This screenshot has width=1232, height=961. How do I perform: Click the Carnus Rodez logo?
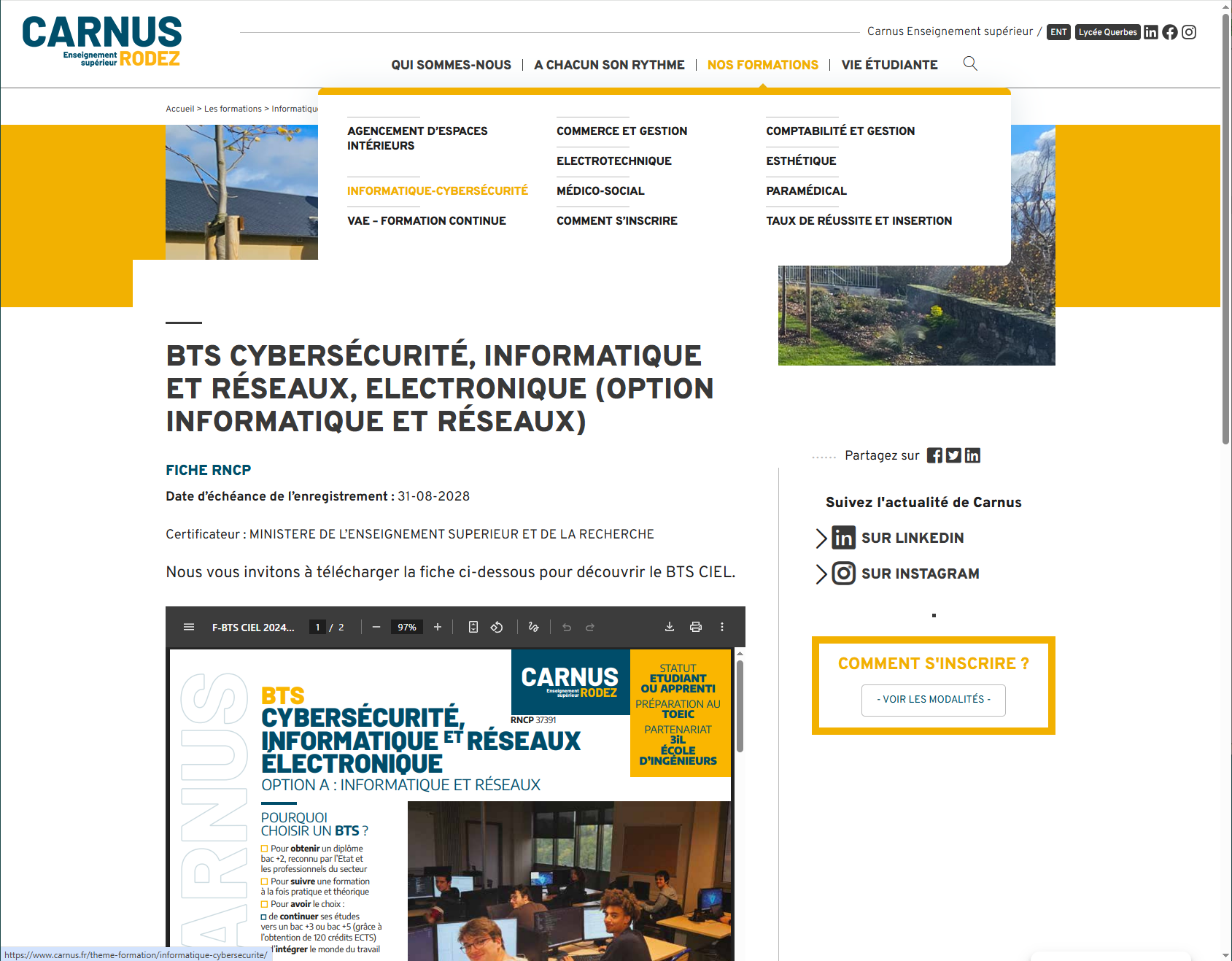(x=102, y=42)
